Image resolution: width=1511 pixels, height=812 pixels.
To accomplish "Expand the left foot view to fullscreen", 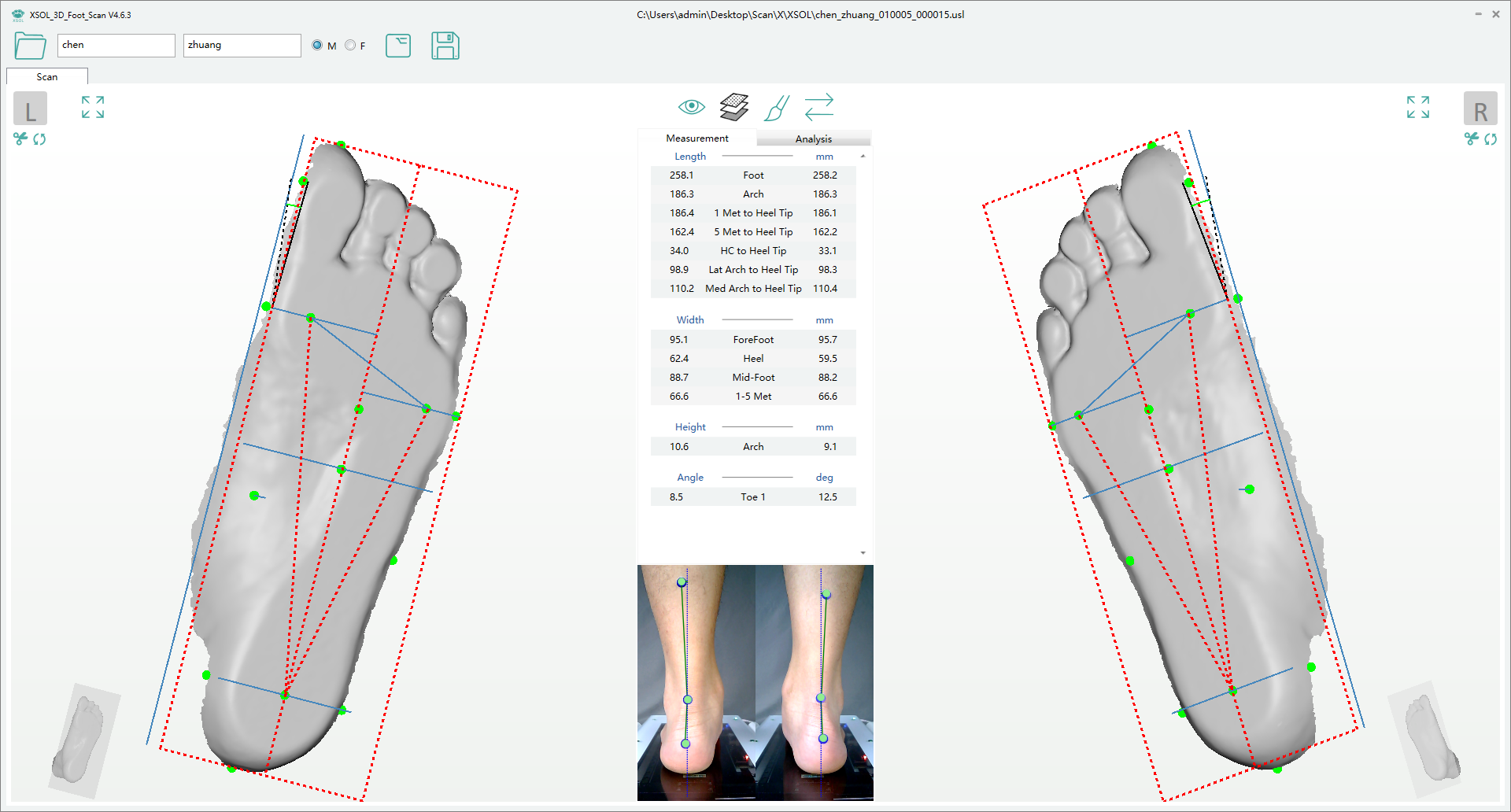I will tap(93, 107).
